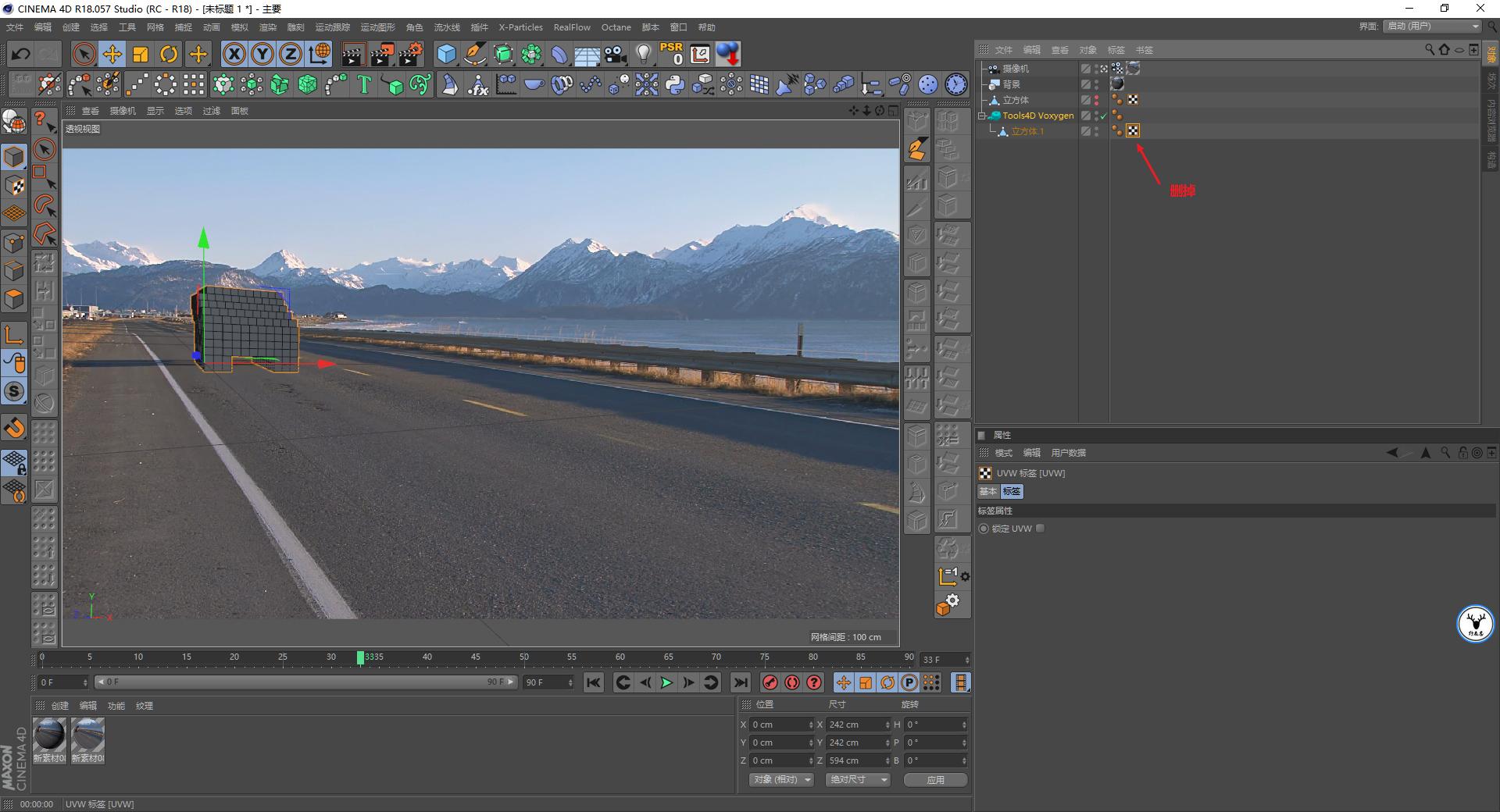This screenshot has width=1500, height=812.
Task: Add a Cube primitive object
Action: (x=446, y=54)
